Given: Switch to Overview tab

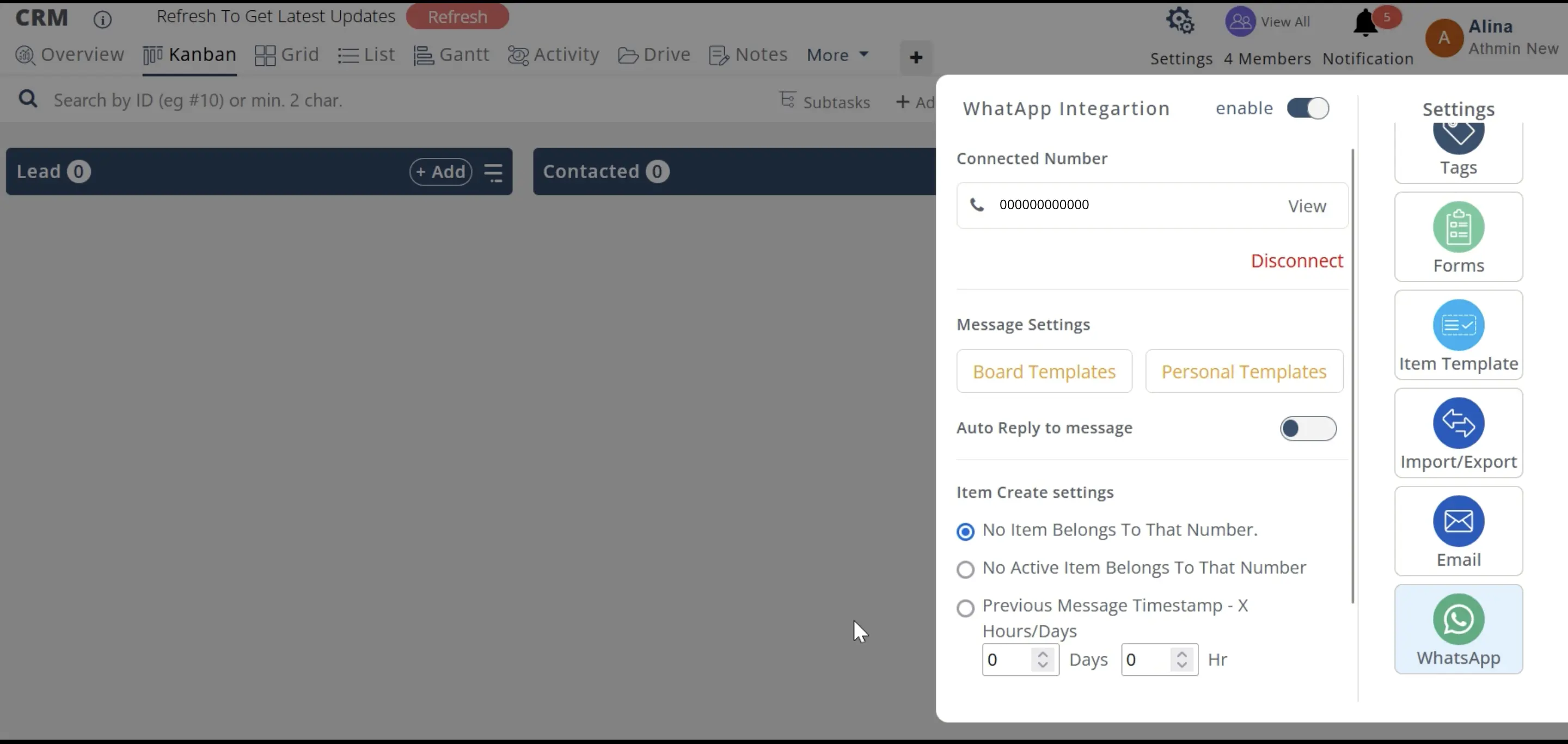Looking at the screenshot, I should [x=69, y=55].
